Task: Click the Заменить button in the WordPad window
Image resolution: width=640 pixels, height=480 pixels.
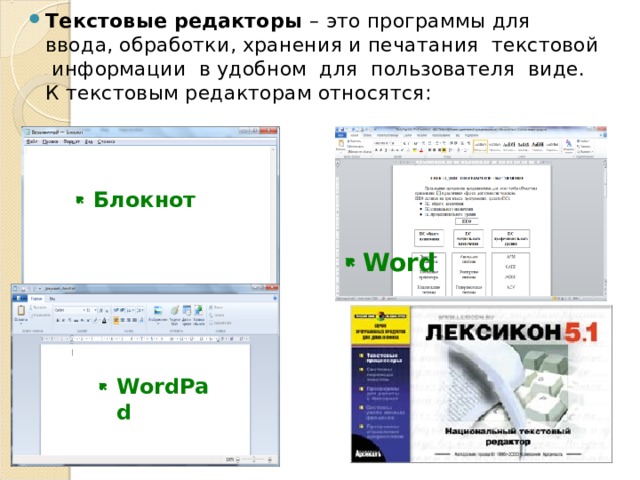Action: pyautogui.click(x=217, y=315)
